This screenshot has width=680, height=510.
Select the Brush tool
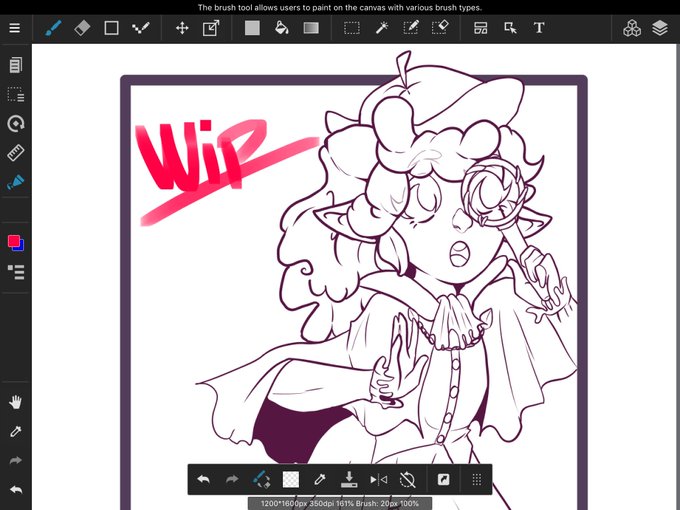pos(53,28)
